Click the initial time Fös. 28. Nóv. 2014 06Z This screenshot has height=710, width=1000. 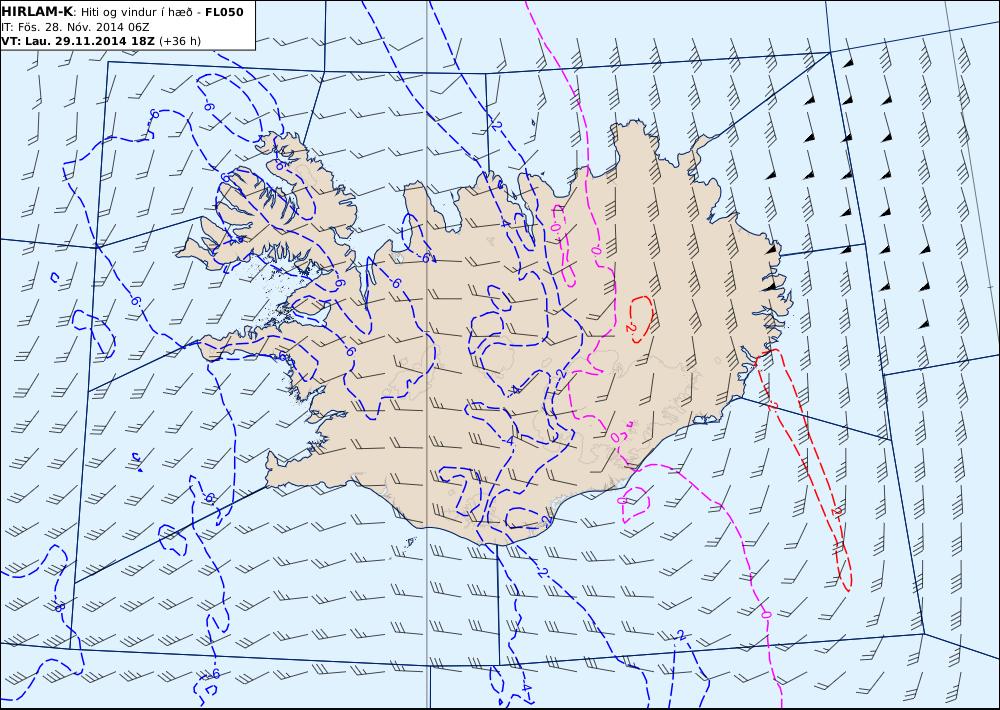(x=84, y=27)
